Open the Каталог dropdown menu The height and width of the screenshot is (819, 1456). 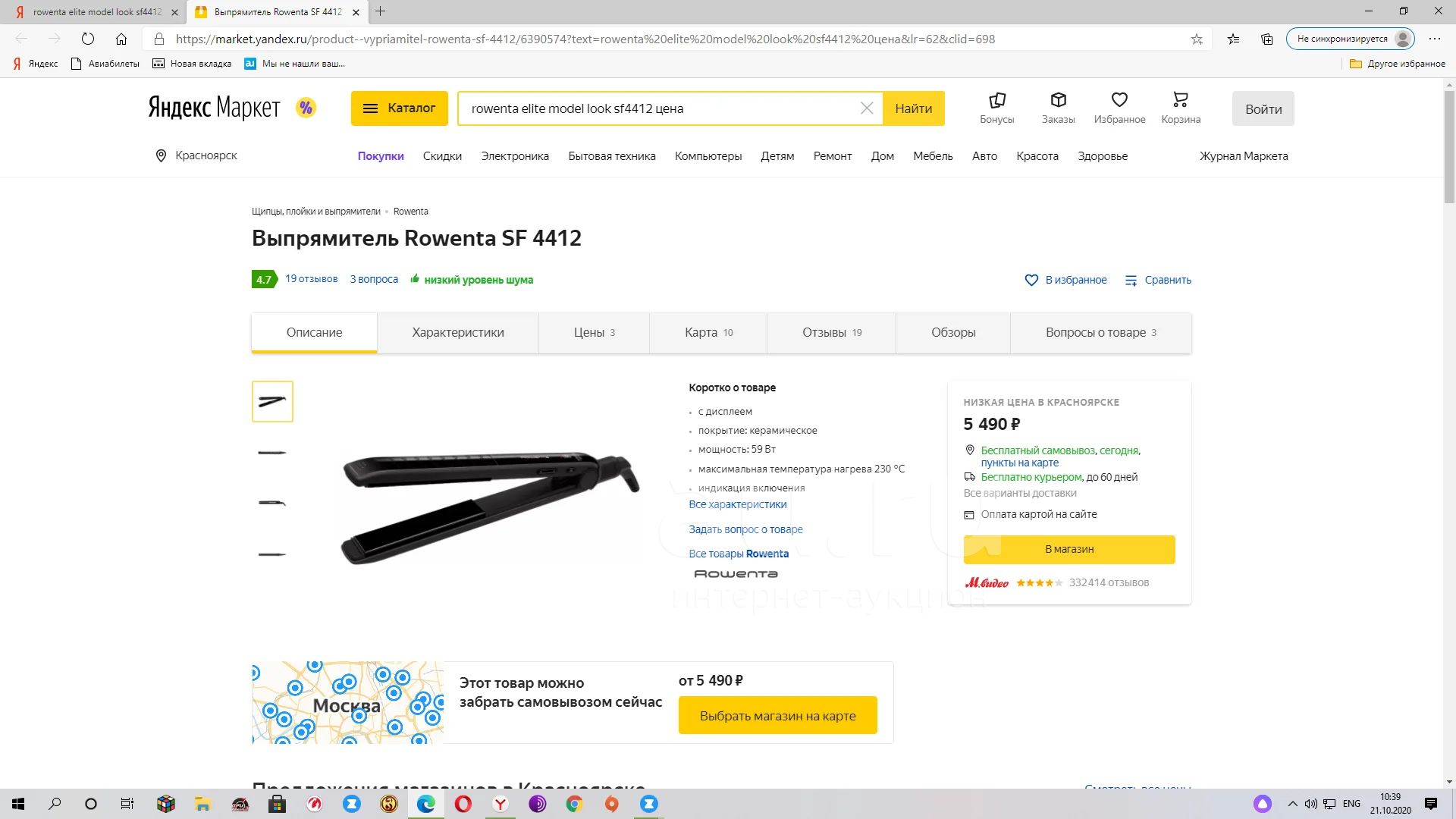click(399, 108)
